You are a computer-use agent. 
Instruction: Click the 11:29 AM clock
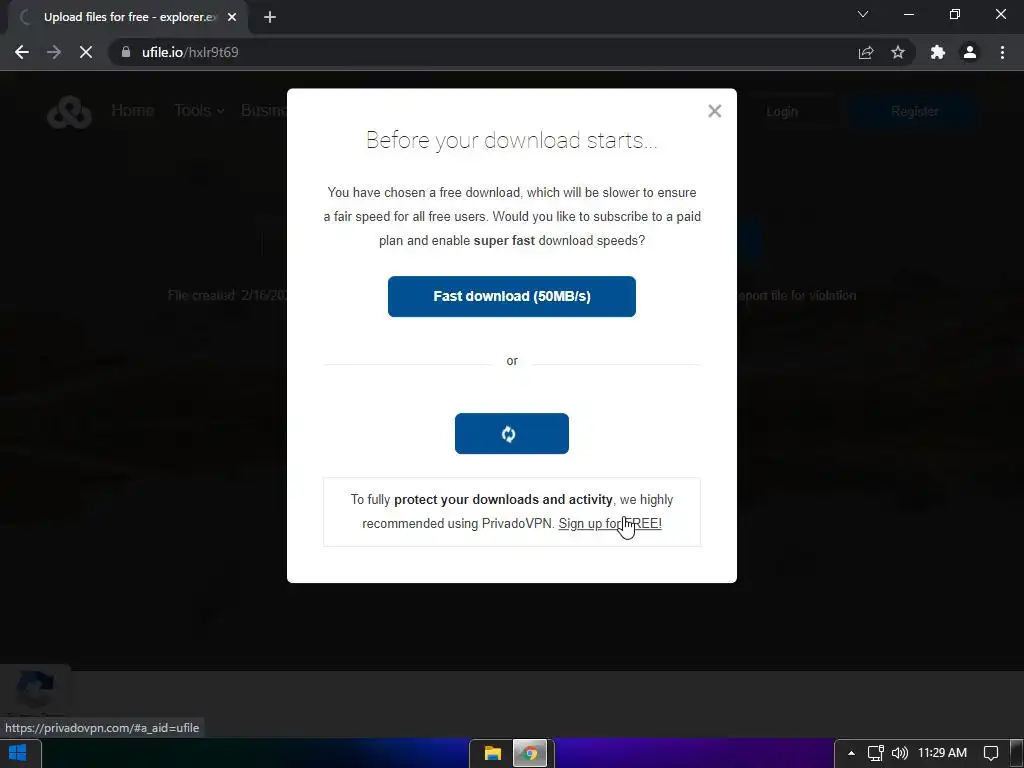pyautogui.click(x=942, y=753)
